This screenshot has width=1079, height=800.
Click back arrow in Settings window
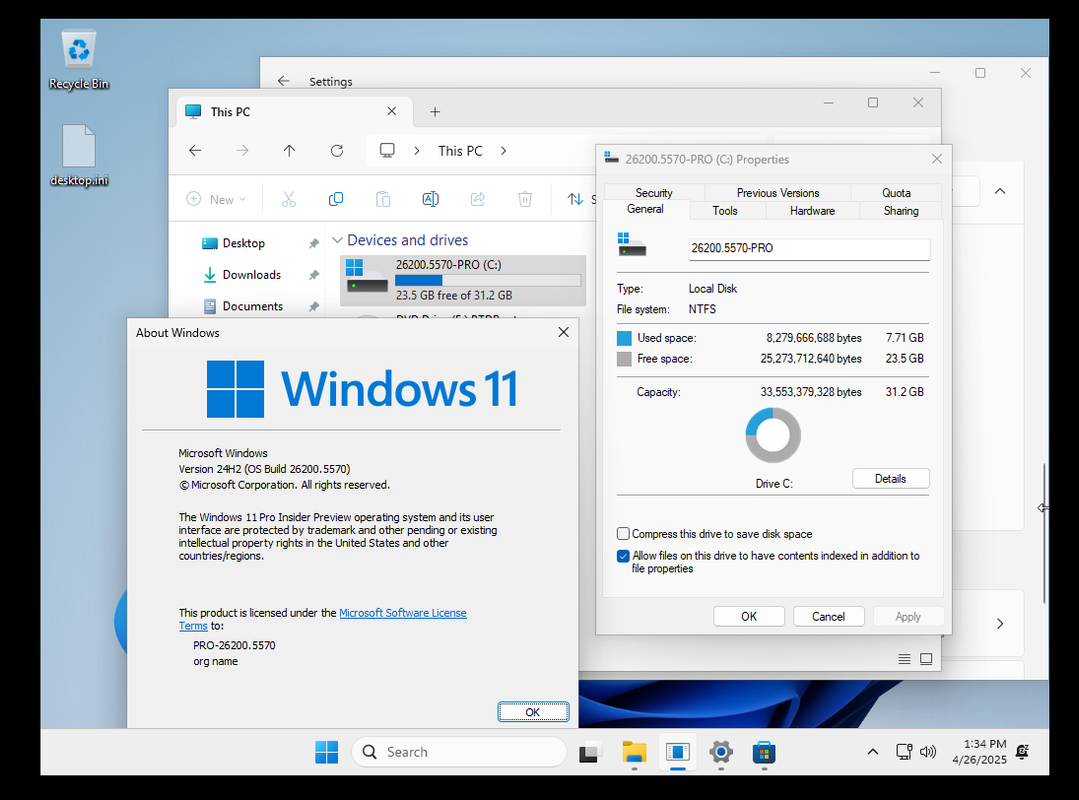284,81
